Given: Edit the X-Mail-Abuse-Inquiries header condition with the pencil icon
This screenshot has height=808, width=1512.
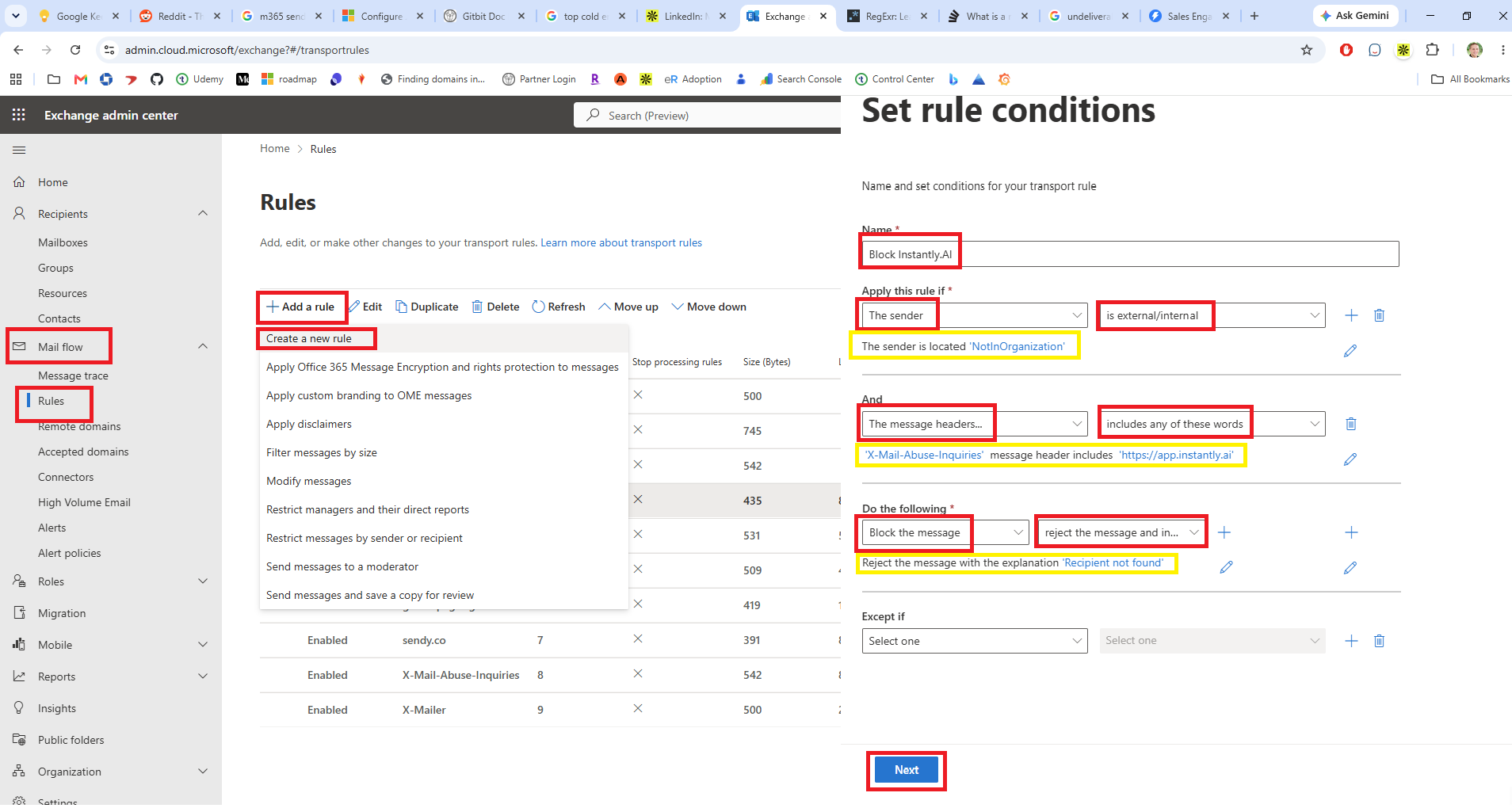Looking at the screenshot, I should point(1350,459).
